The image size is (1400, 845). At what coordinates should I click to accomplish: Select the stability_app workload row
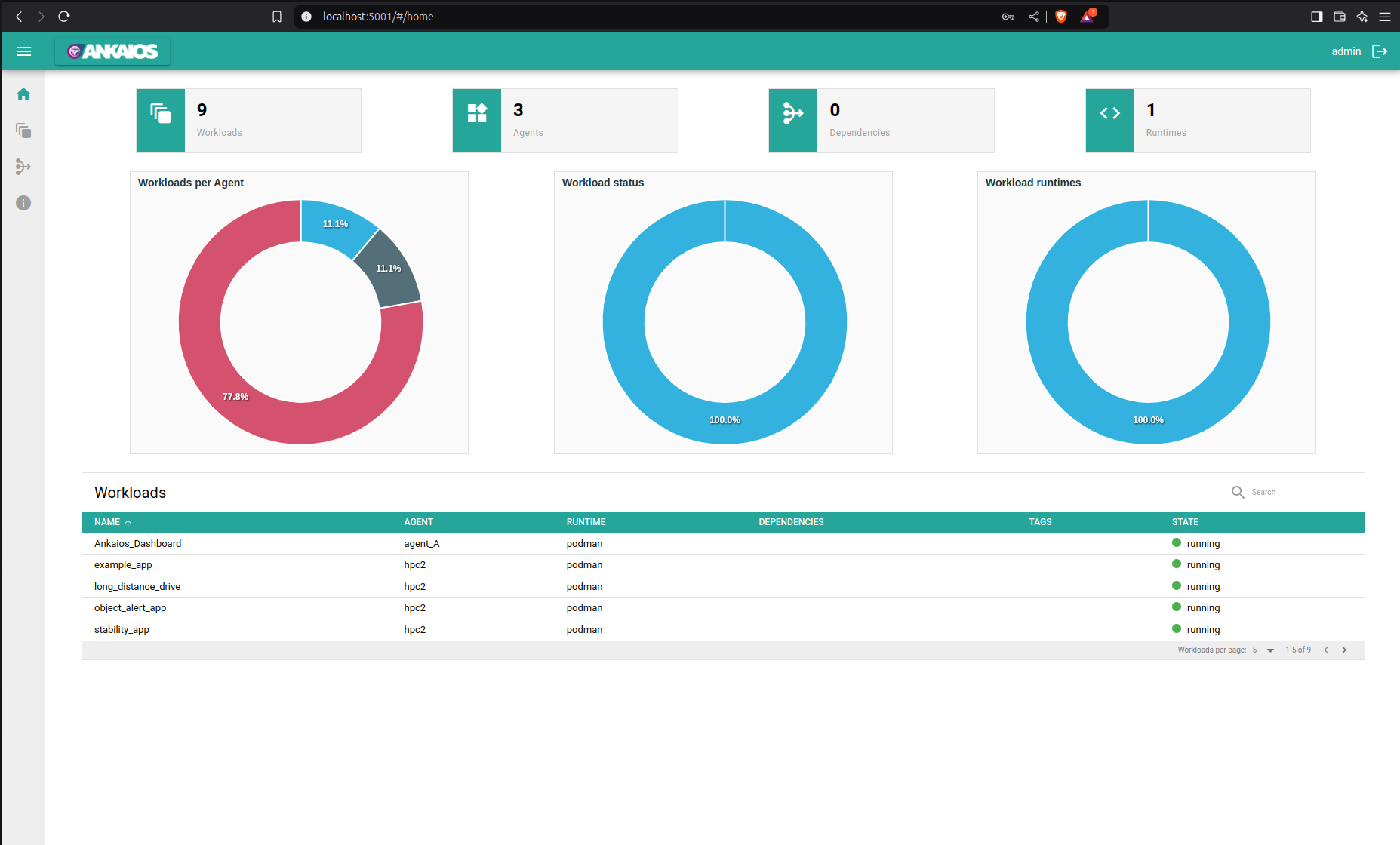723,630
